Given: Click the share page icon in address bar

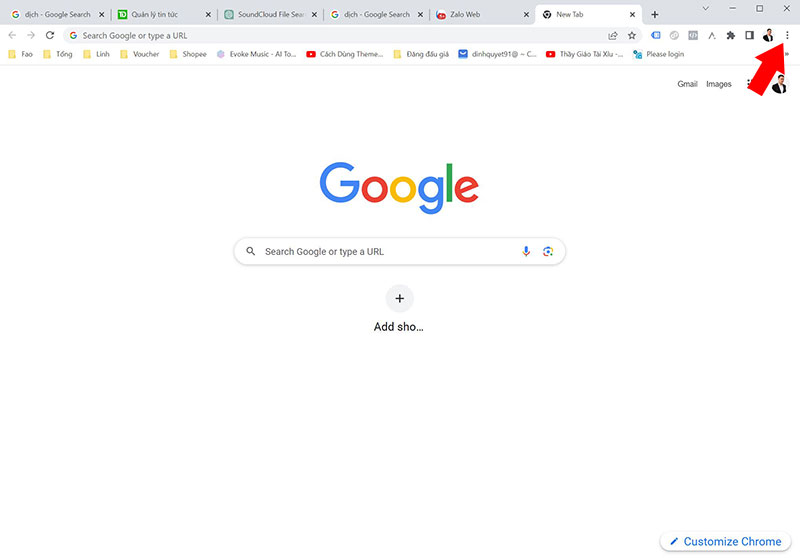Looking at the screenshot, I should point(613,35).
